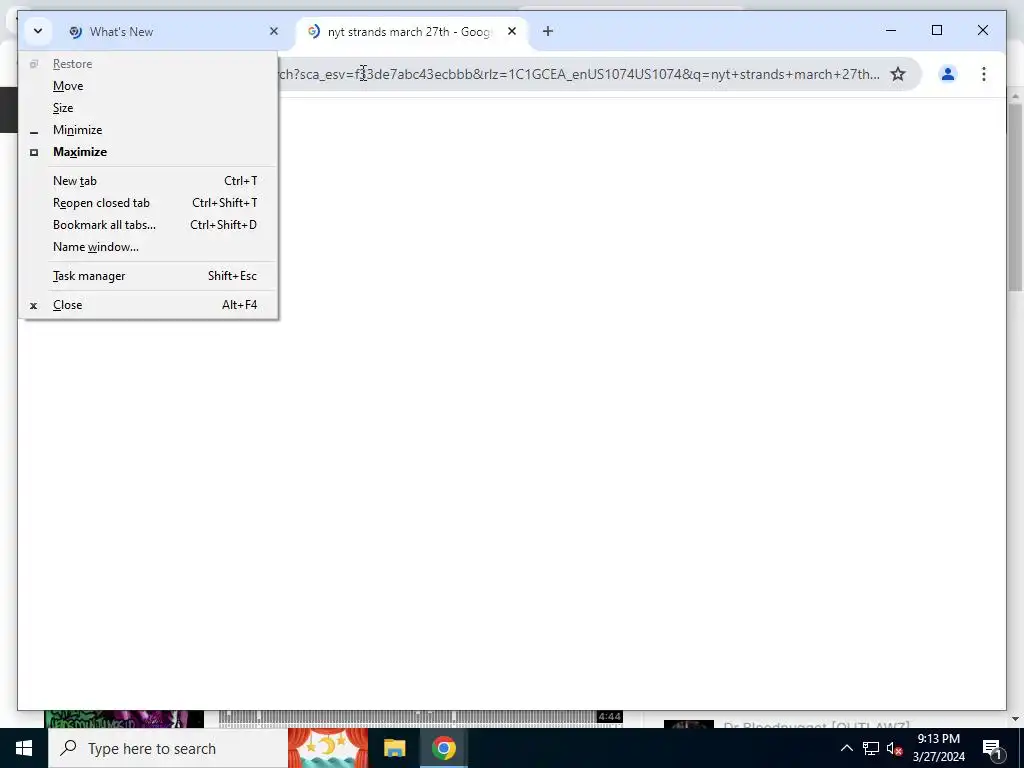Switch to the What's New tab
Screen dimensions: 1024x768
[x=174, y=31]
